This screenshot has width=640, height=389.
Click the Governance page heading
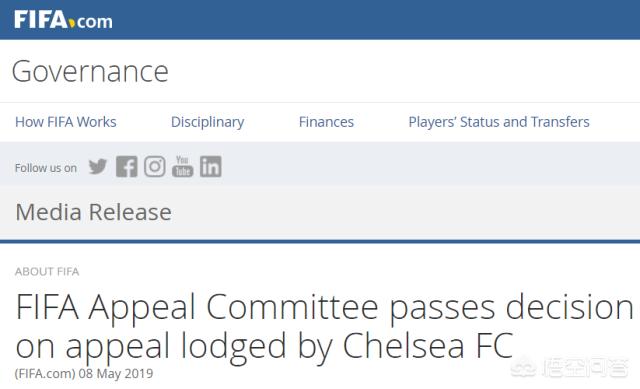pos(90,71)
